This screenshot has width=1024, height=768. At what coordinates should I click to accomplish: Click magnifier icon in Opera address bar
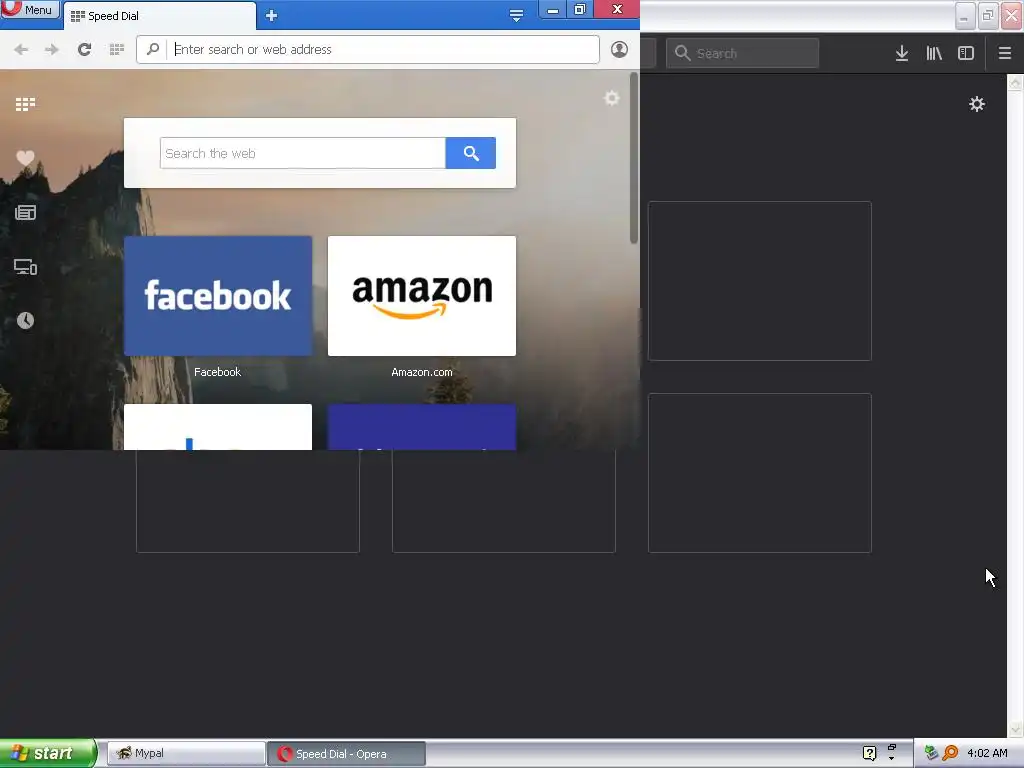[x=153, y=49]
